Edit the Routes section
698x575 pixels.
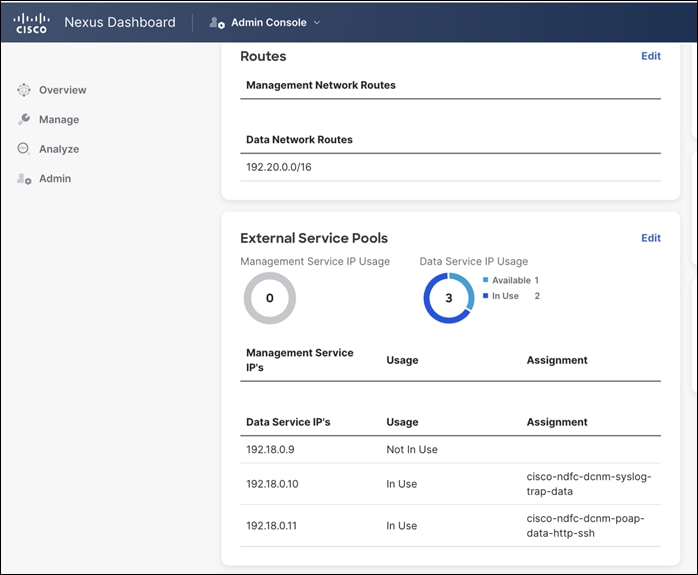tap(650, 56)
